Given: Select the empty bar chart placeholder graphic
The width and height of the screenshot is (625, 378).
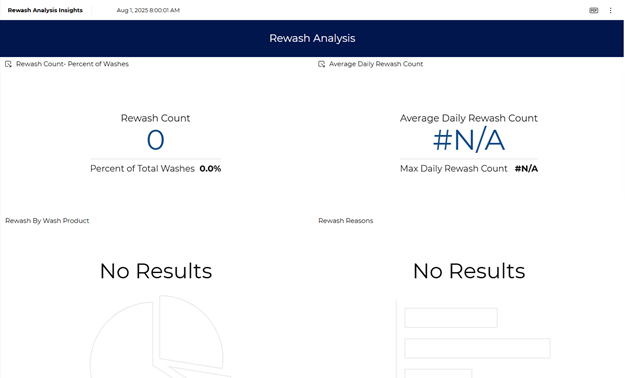Looking at the screenshot, I should pyautogui.click(x=474, y=339).
